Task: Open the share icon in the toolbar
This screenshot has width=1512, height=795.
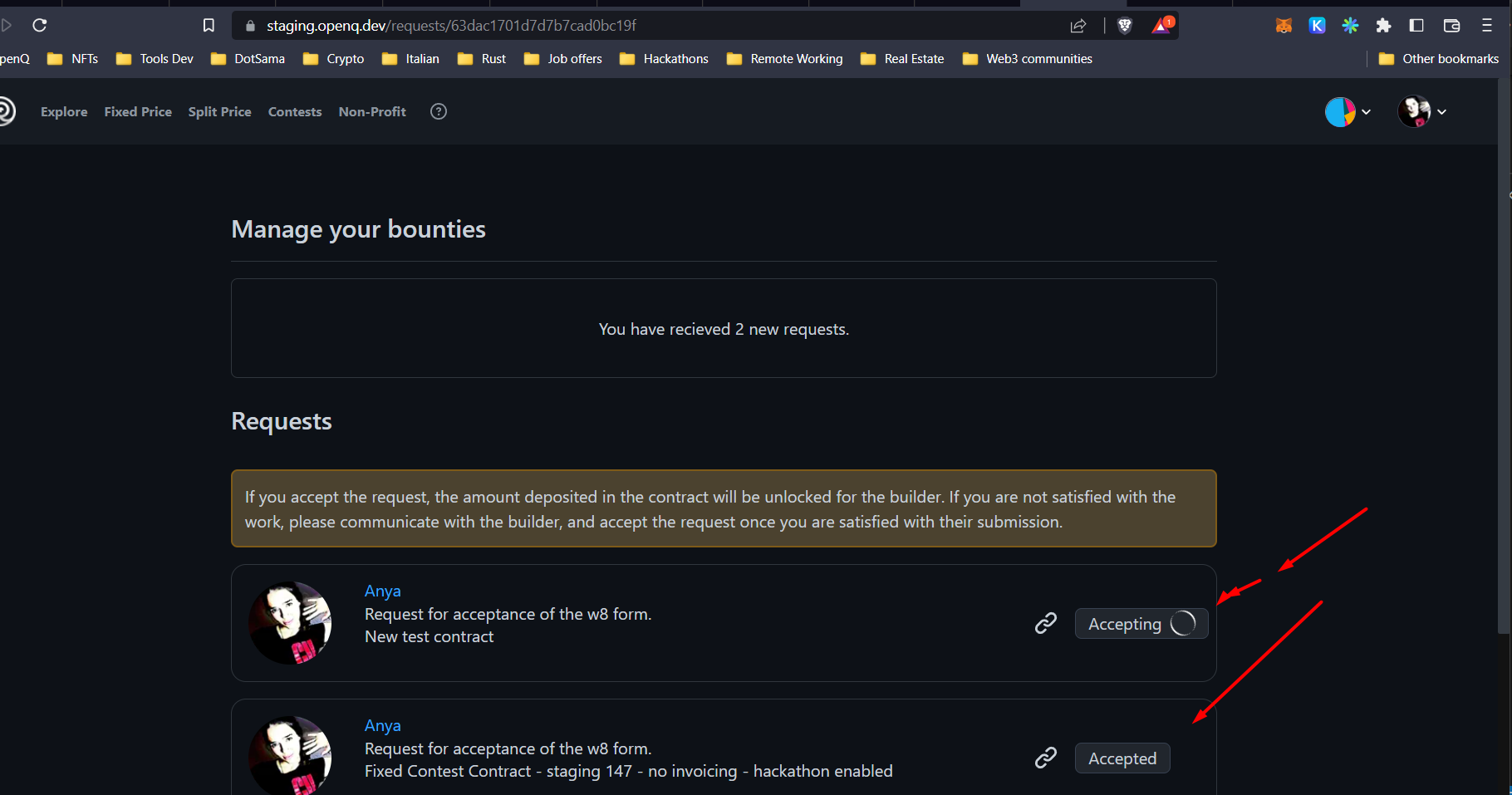Action: click(1078, 25)
